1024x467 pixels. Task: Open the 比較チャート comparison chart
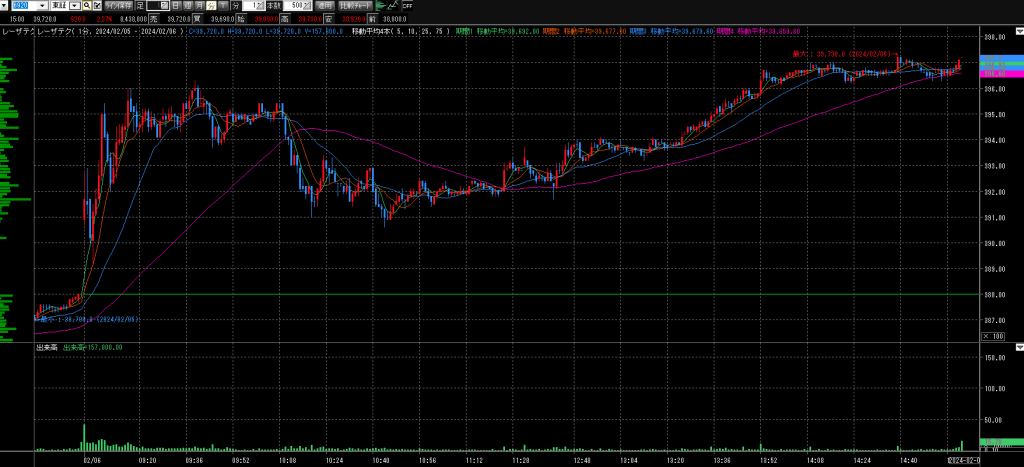point(356,6)
